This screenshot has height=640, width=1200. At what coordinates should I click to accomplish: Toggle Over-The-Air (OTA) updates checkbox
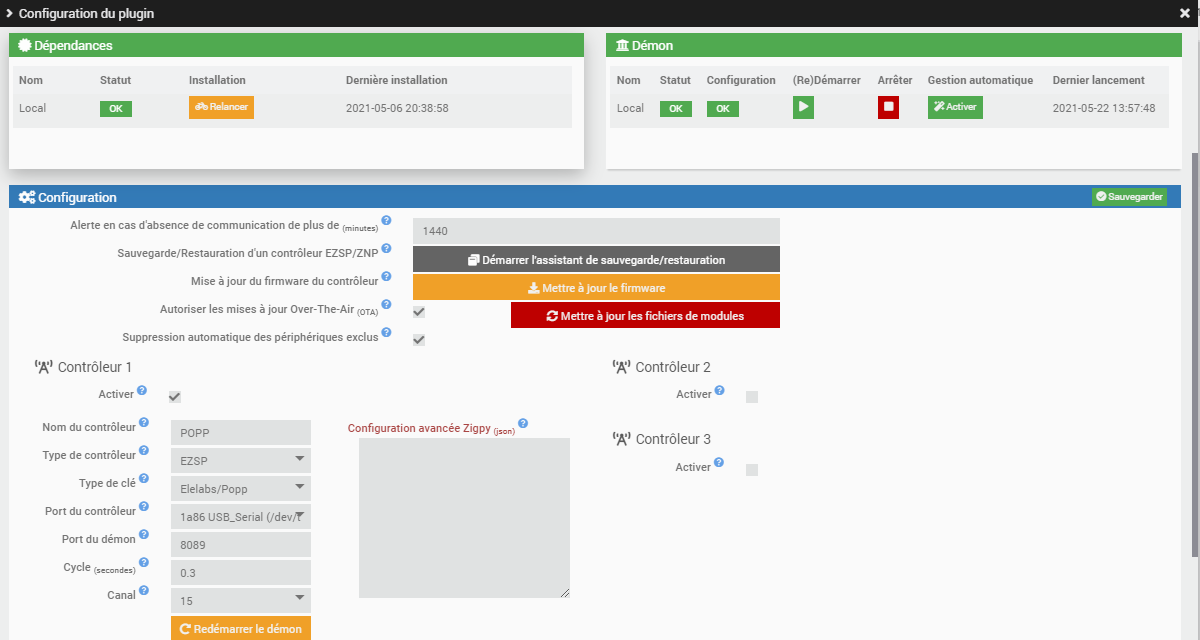coord(419,312)
